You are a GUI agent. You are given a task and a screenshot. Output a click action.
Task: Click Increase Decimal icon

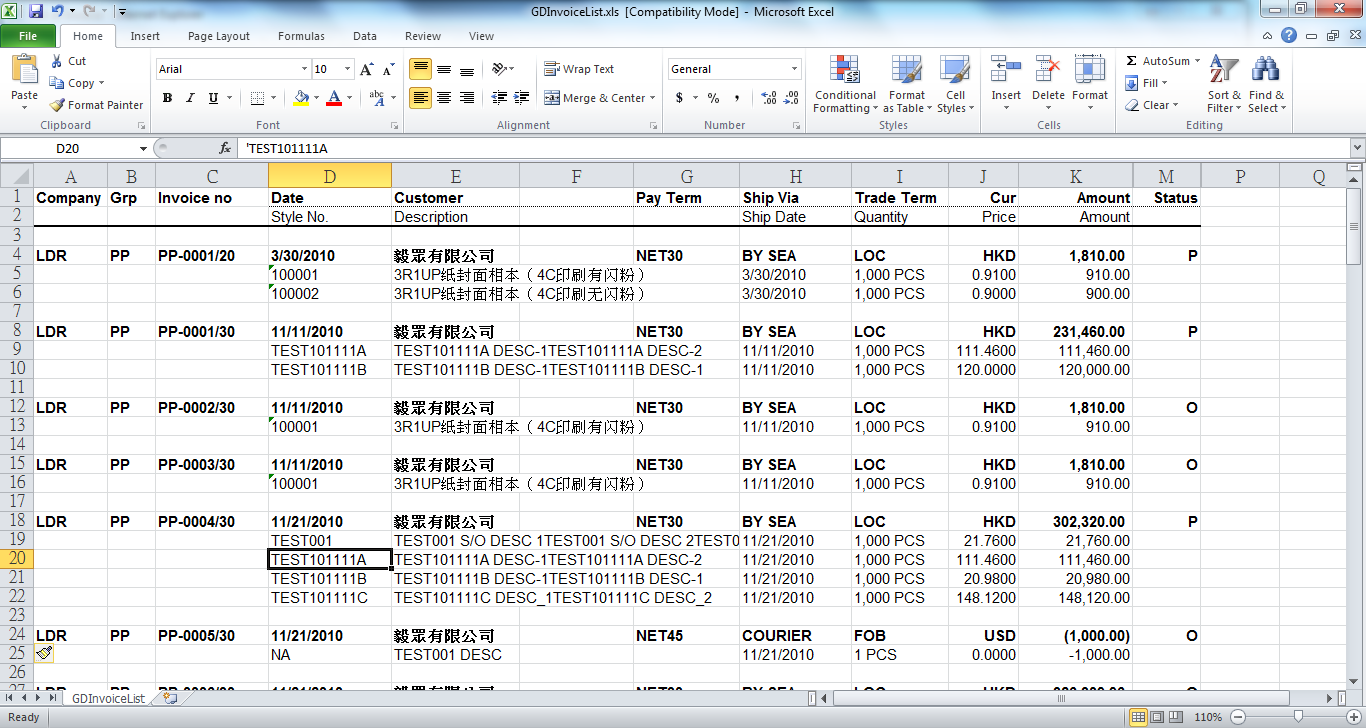[769, 98]
